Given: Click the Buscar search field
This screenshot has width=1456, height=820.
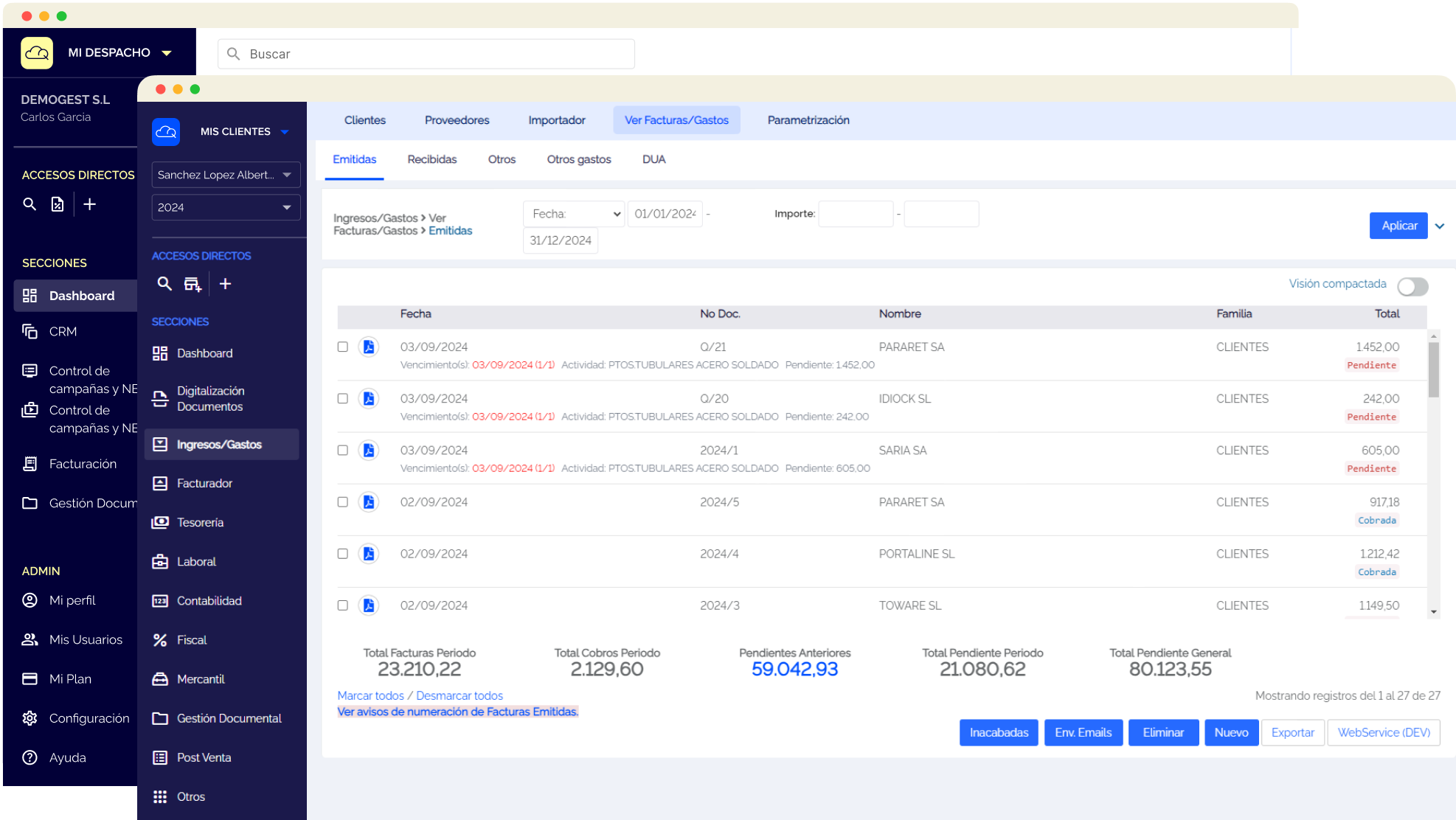Looking at the screenshot, I should [426, 54].
